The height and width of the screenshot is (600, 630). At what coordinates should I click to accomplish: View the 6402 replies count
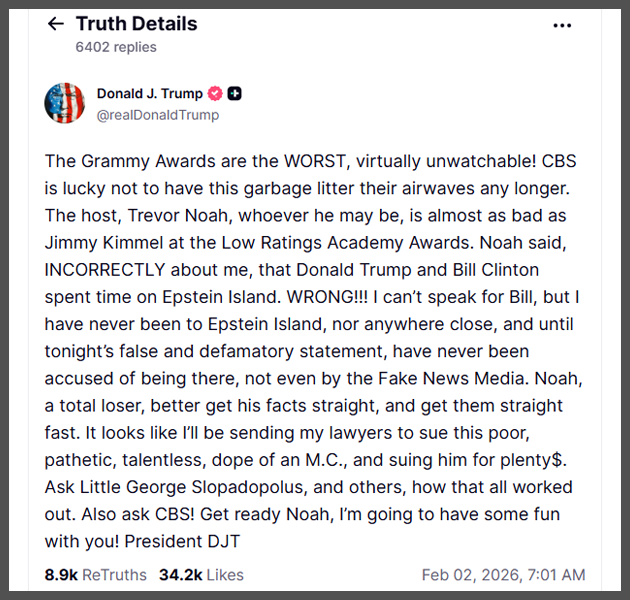click(116, 46)
